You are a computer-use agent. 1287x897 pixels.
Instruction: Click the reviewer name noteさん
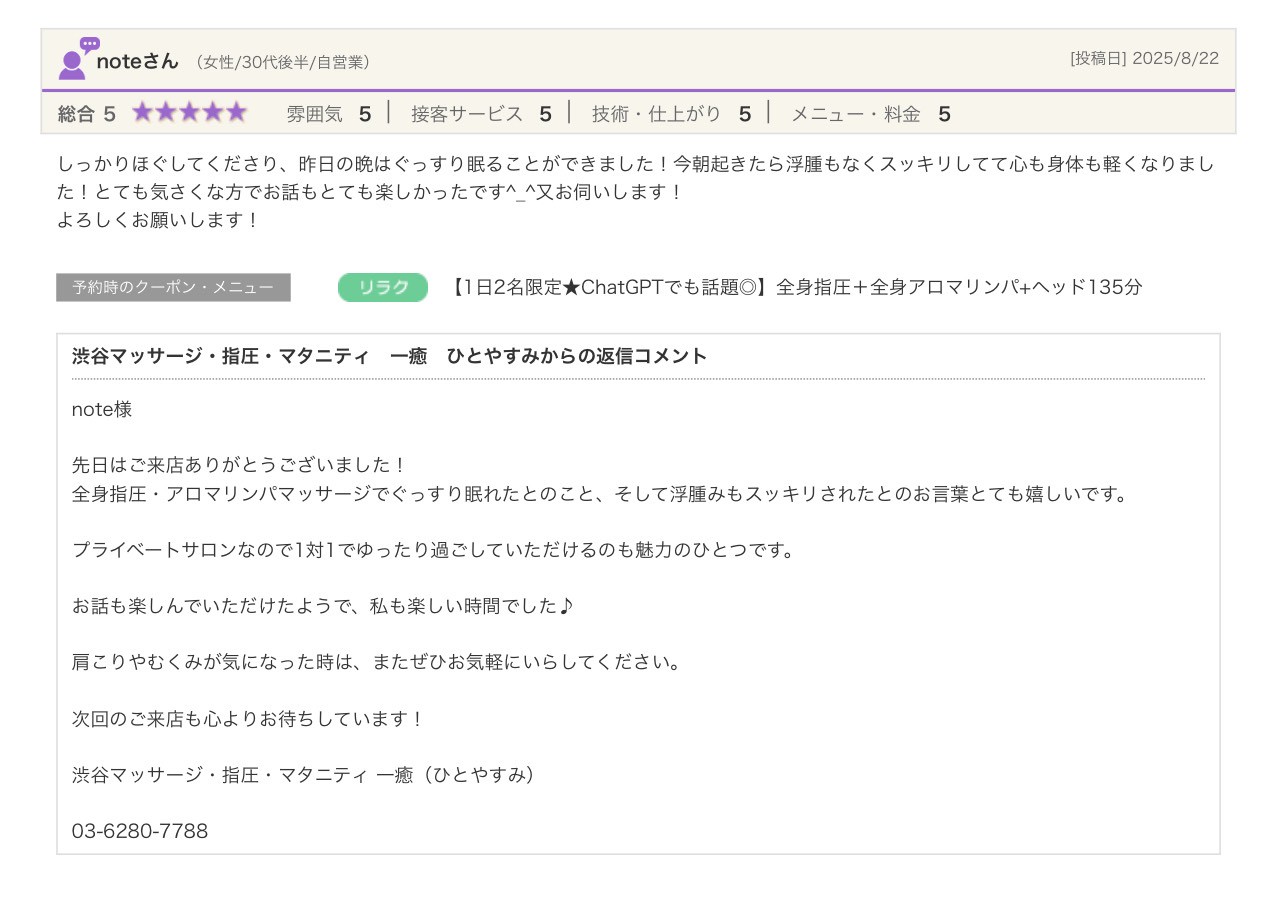click(137, 61)
